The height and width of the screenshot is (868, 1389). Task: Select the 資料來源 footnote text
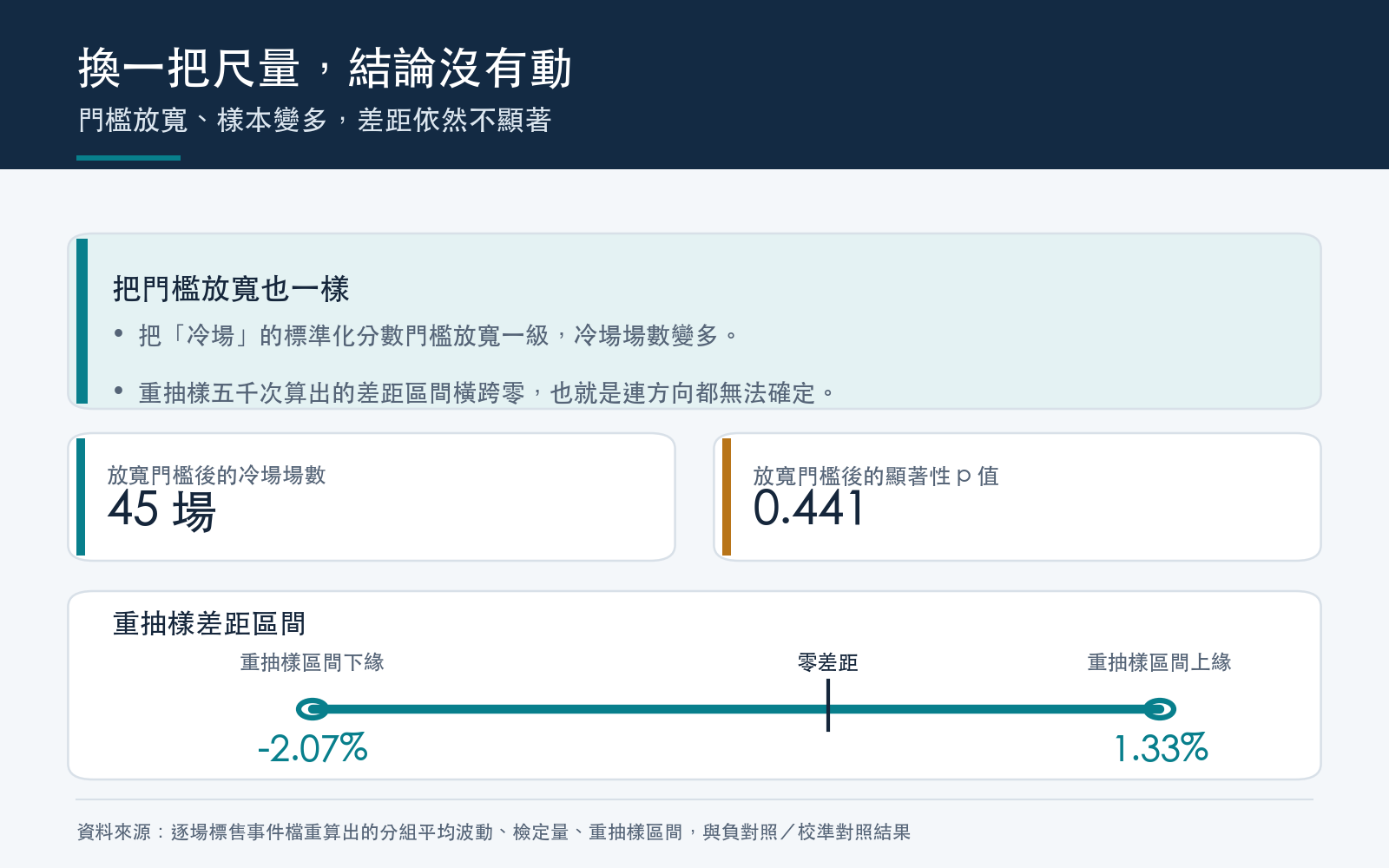point(494,832)
